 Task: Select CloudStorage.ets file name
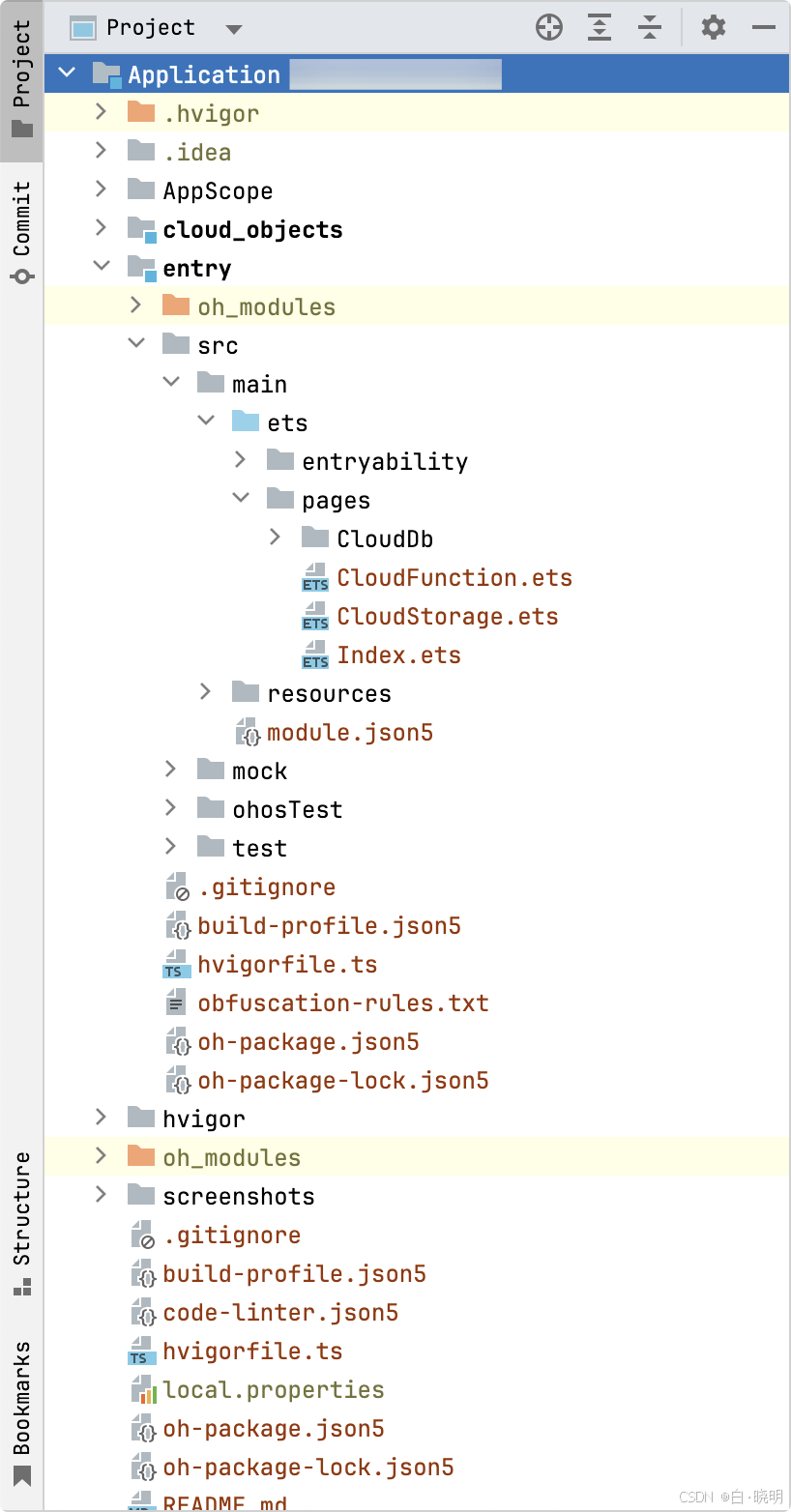448,617
